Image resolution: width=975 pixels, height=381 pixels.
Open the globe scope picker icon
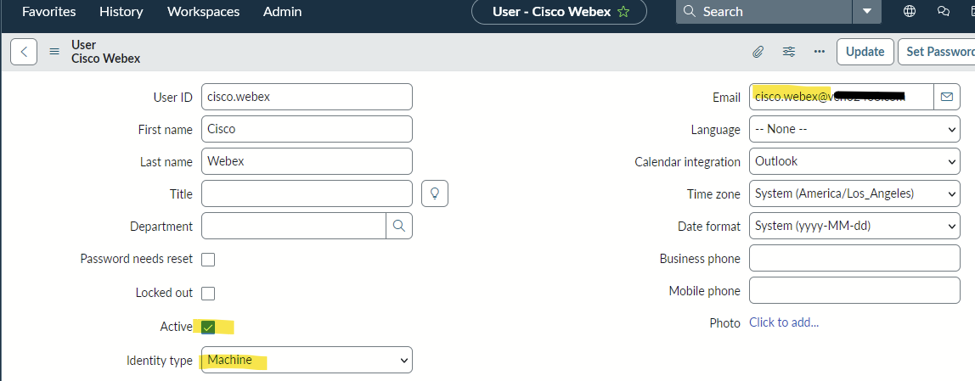(909, 11)
